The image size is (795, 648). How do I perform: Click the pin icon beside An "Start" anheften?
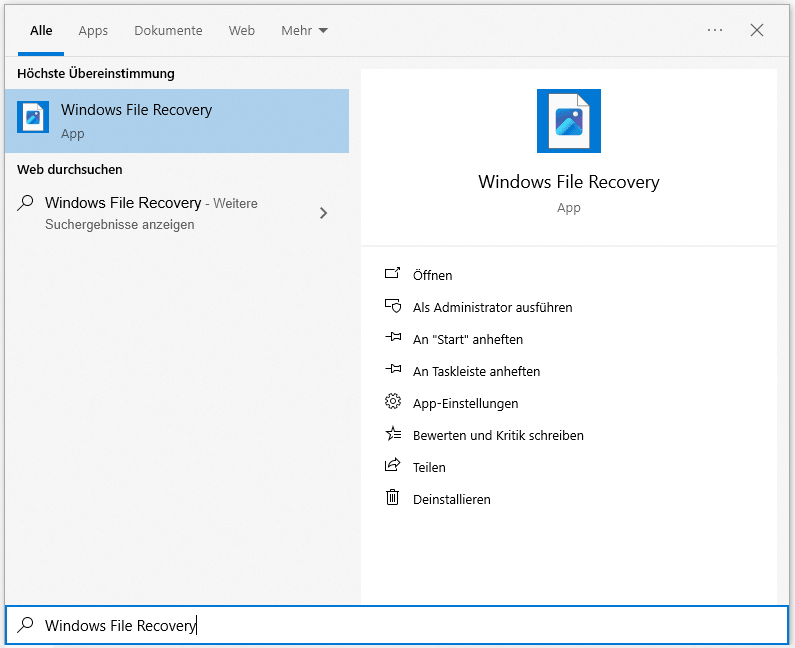pyautogui.click(x=393, y=337)
